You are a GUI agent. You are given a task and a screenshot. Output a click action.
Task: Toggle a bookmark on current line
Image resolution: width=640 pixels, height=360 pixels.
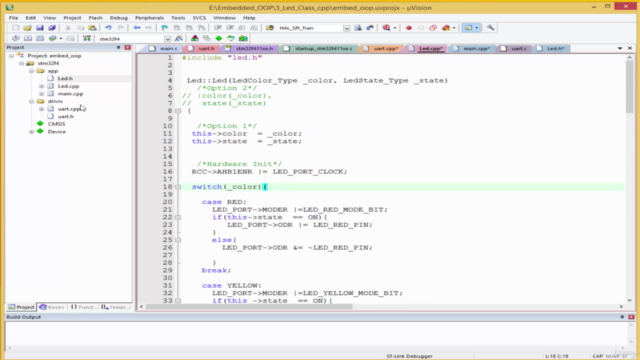pos(164,28)
